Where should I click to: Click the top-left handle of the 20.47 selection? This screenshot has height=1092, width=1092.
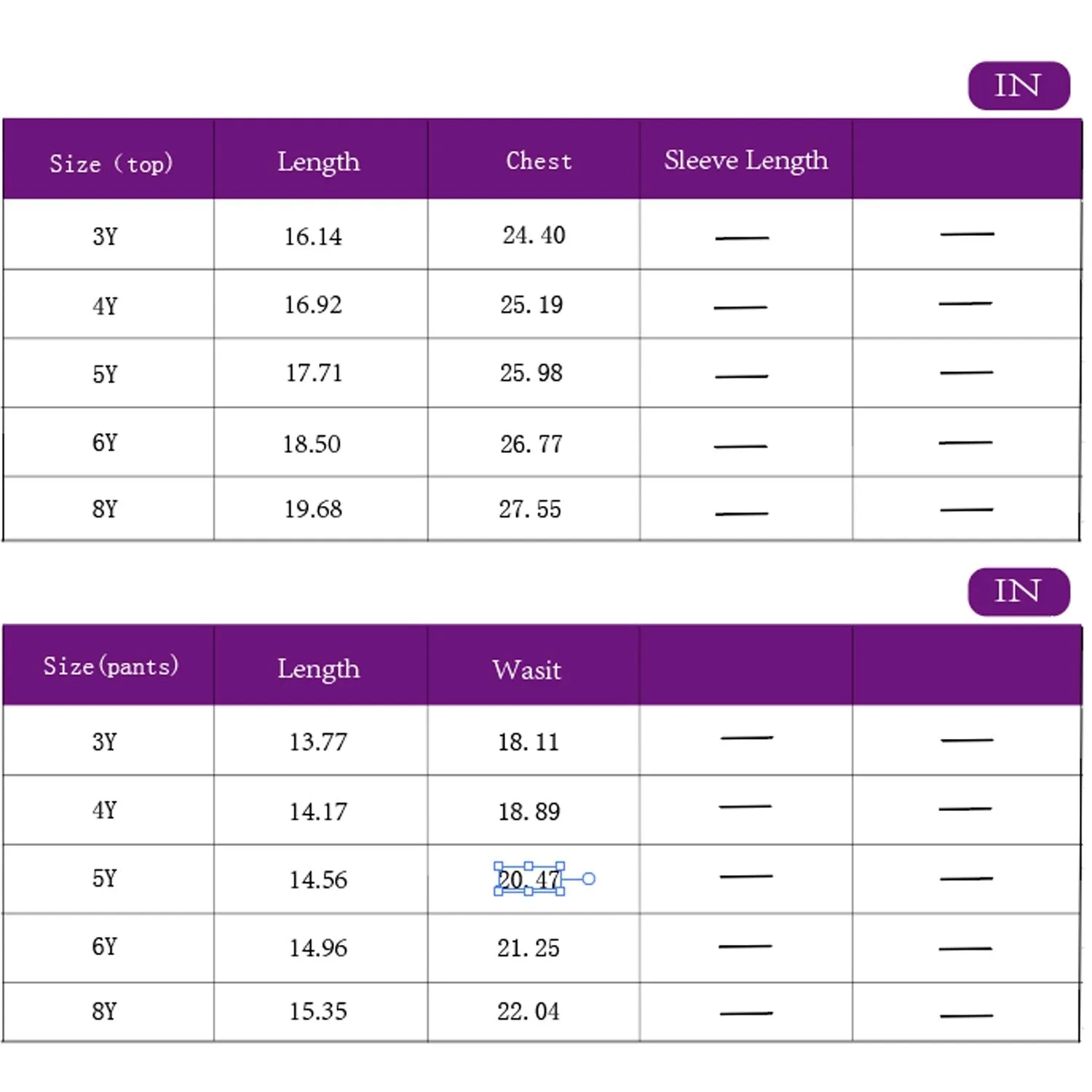click(498, 866)
